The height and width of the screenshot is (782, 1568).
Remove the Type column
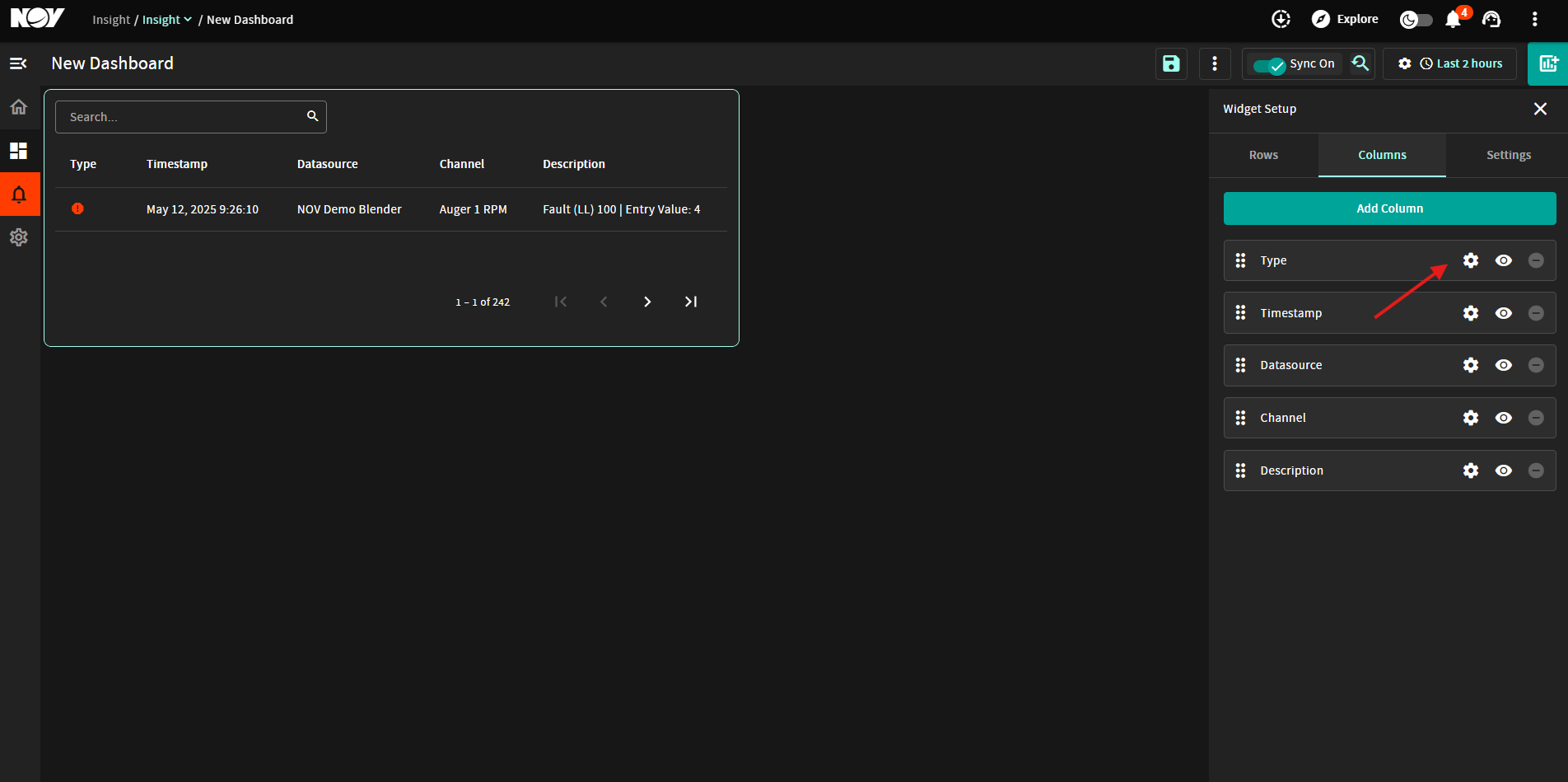tap(1536, 260)
